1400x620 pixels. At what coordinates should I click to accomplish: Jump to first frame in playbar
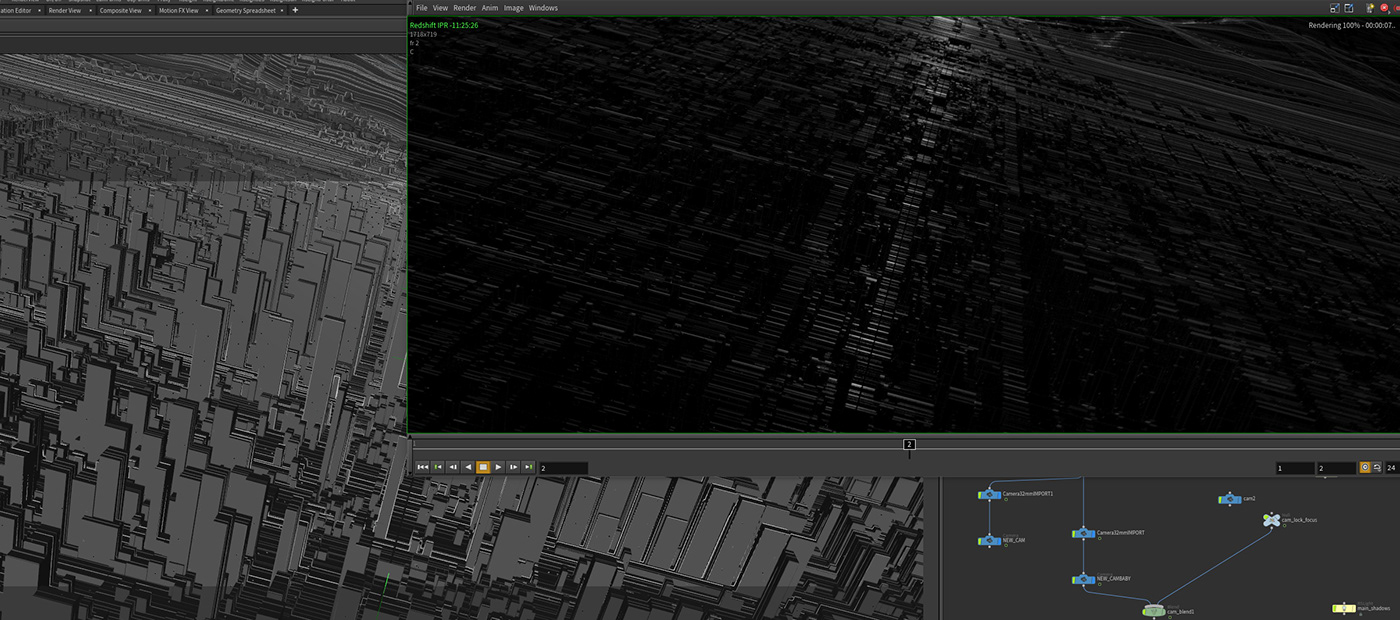[423, 467]
